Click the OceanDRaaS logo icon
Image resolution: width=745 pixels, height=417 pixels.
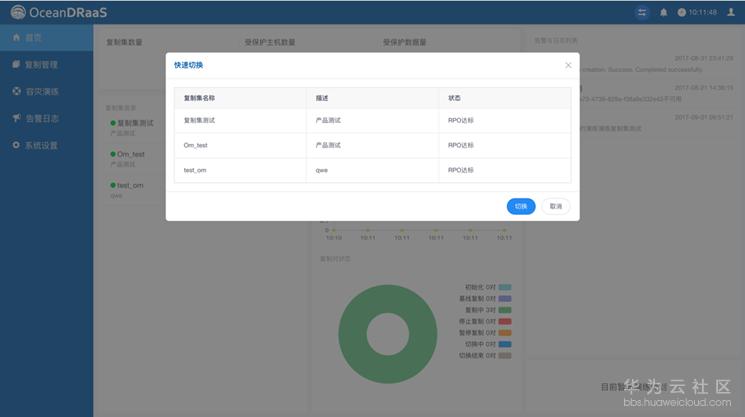click(18, 12)
